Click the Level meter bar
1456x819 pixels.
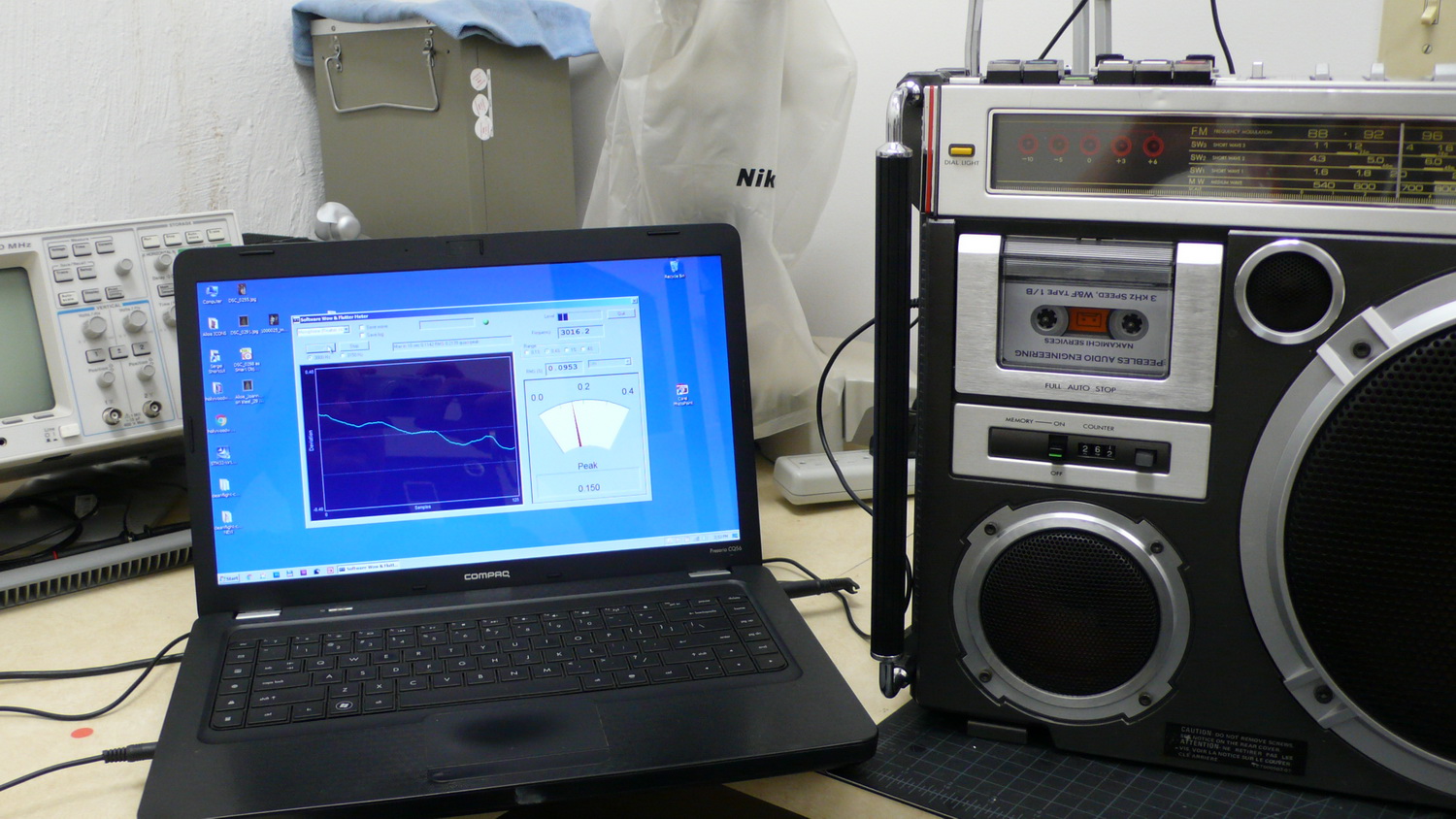579,316
